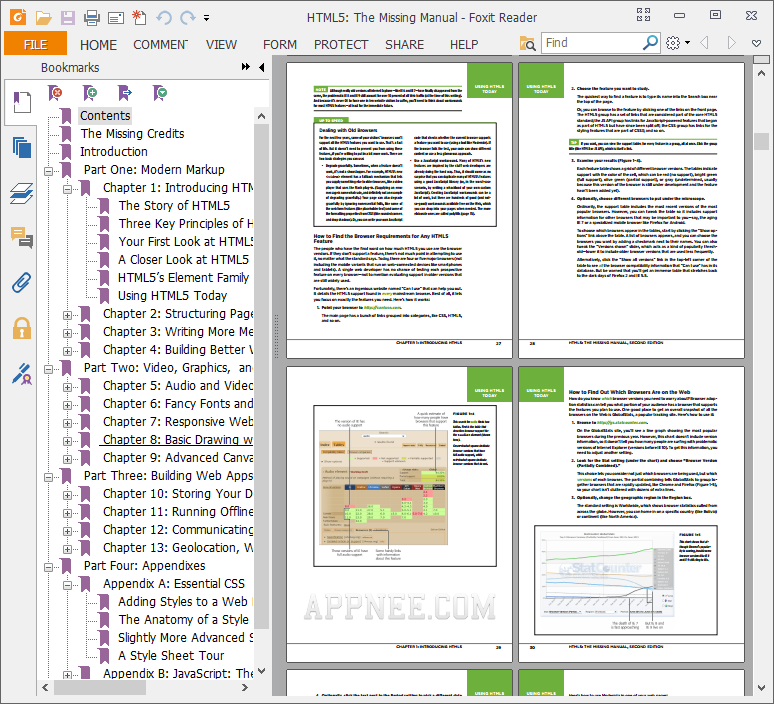
Task: Expand the Bookmarks panel with double arrow
Action: (246, 67)
